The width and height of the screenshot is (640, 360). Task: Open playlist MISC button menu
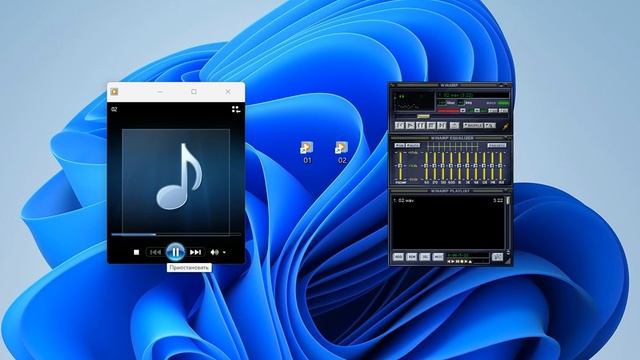(438, 257)
